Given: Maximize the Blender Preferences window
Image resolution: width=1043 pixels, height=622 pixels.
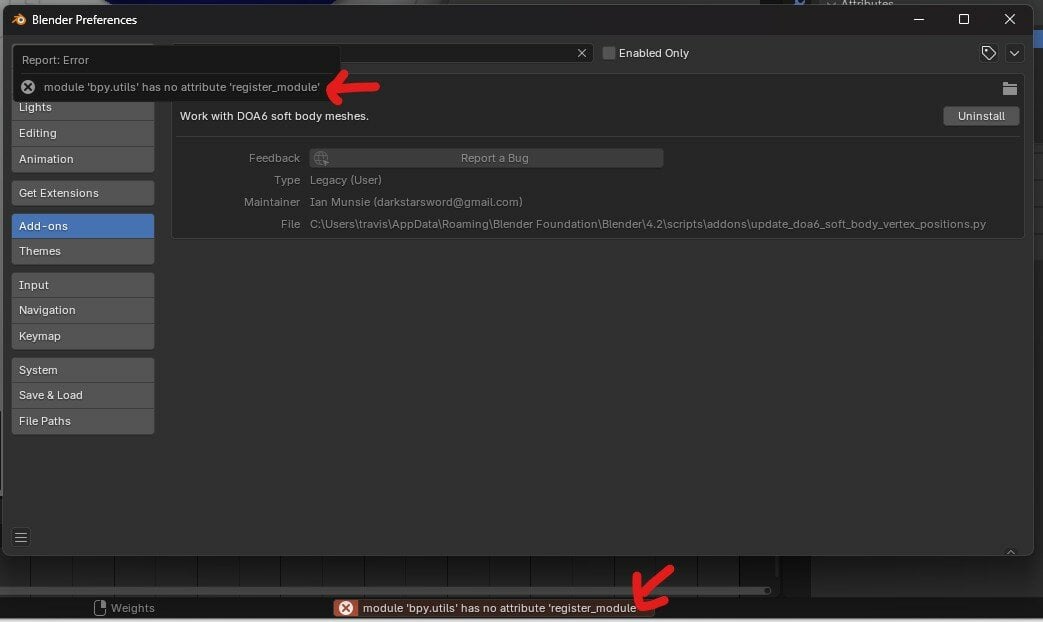Looking at the screenshot, I should tap(964, 19).
